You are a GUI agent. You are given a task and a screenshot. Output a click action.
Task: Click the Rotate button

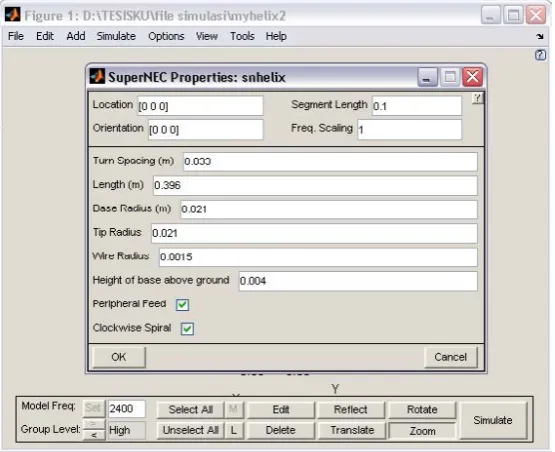point(422,410)
